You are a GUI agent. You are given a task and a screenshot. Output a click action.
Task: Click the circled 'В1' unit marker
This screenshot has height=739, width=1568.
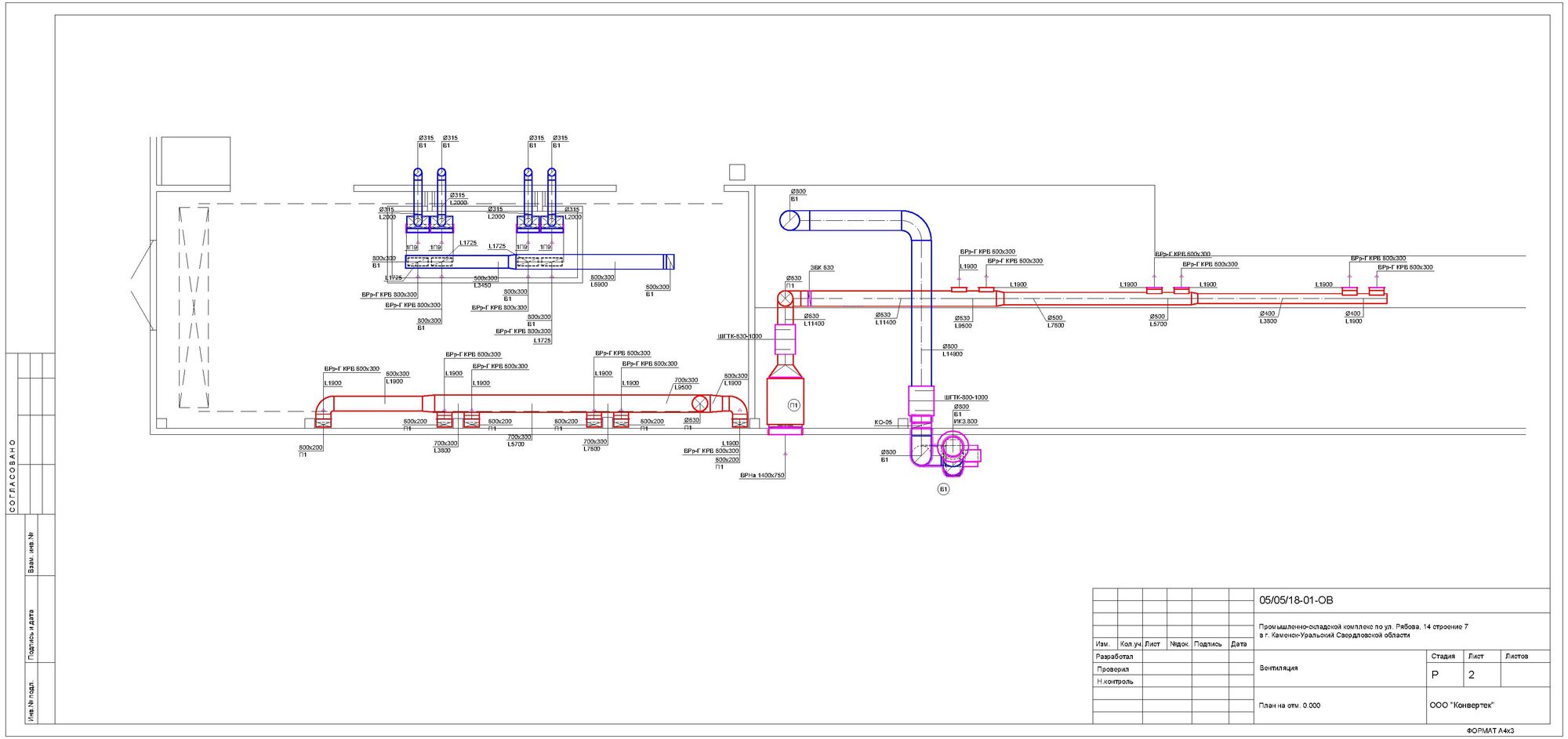[943, 489]
